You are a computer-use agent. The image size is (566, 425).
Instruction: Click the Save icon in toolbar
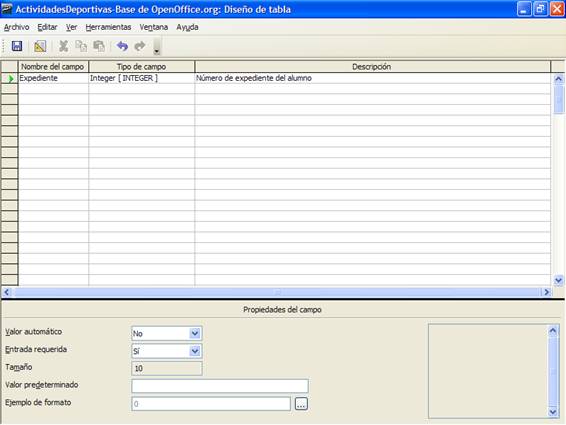[x=17, y=46]
